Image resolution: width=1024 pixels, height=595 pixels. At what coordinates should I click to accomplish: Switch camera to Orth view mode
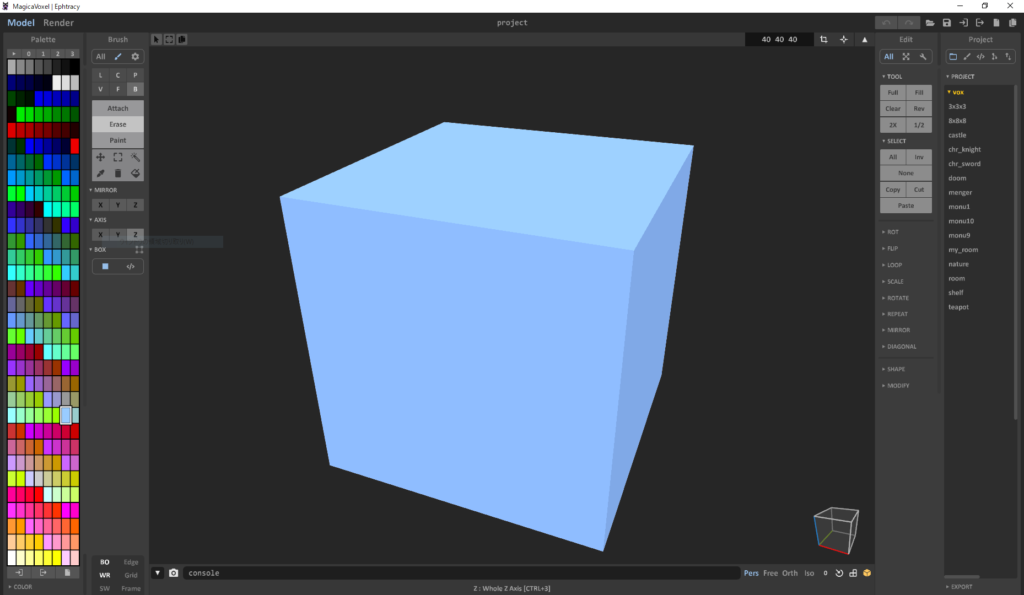click(x=790, y=573)
